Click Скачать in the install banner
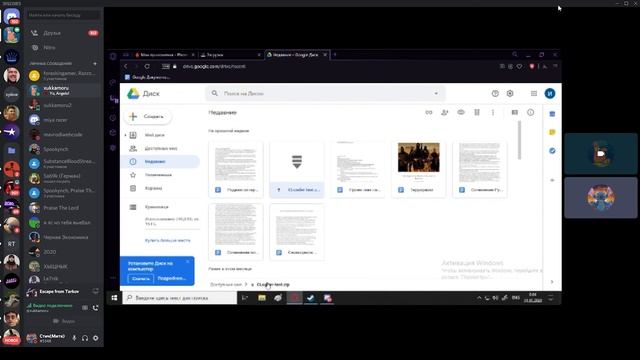Screen dimensions: 640x360 [x=140, y=279]
